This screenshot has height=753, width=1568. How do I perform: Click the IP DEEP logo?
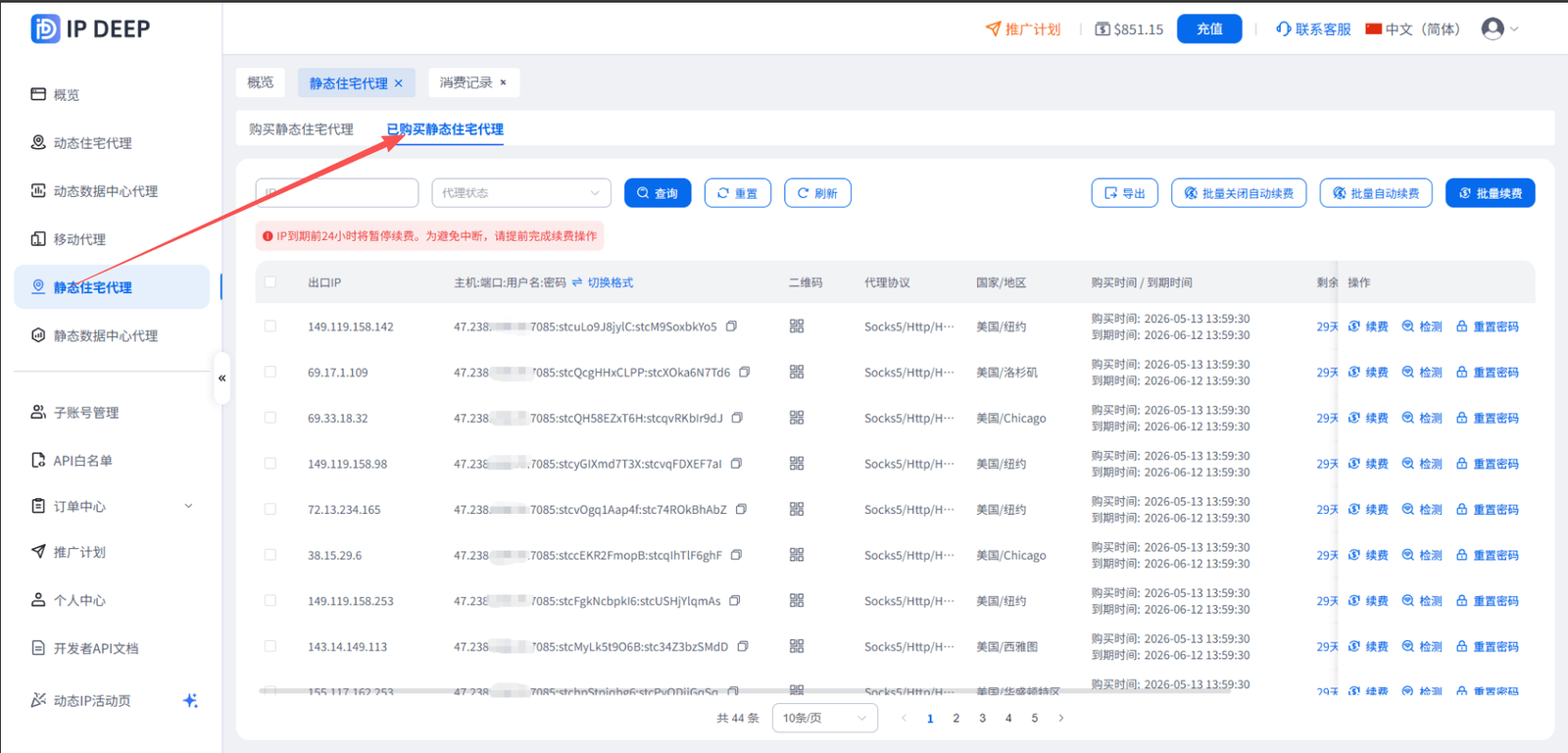[x=90, y=29]
